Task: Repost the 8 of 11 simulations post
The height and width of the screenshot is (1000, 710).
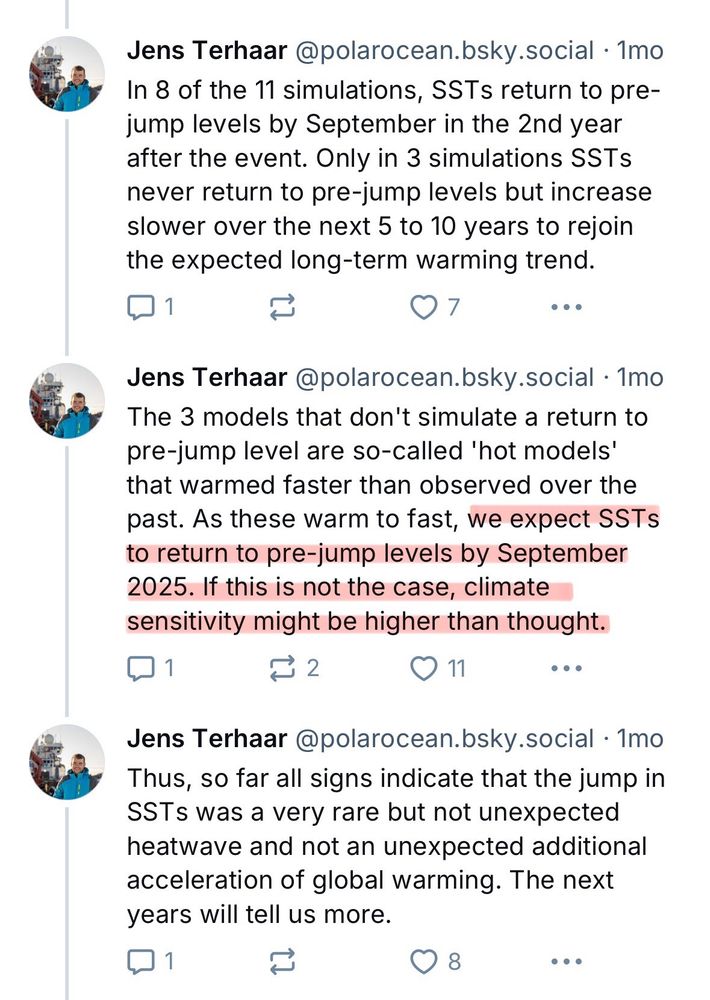Action: (x=282, y=307)
